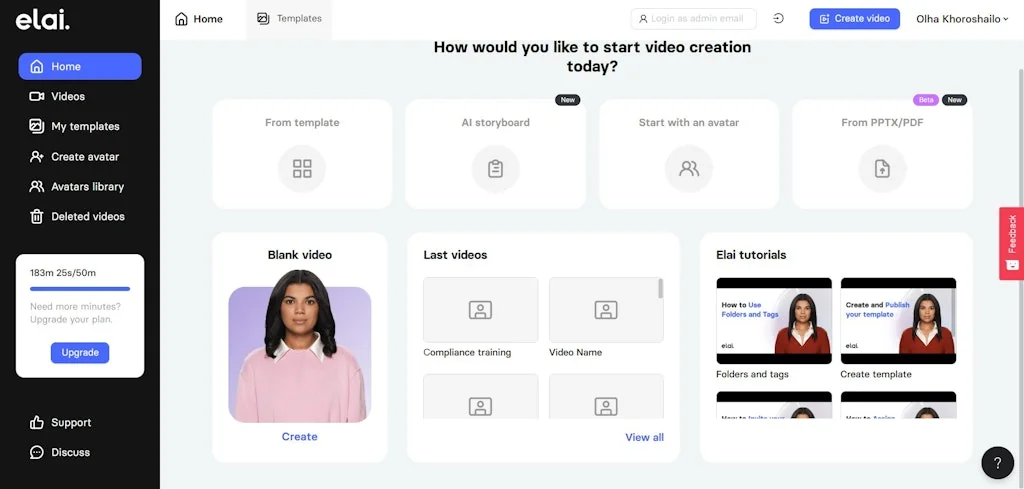Click the Upgrade button
Viewport: 1024px width, 489px height.
click(x=80, y=353)
